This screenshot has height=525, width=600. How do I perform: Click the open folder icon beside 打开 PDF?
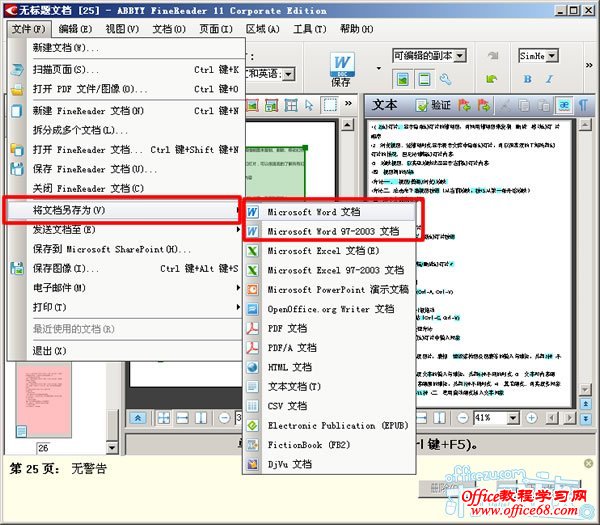point(17,90)
